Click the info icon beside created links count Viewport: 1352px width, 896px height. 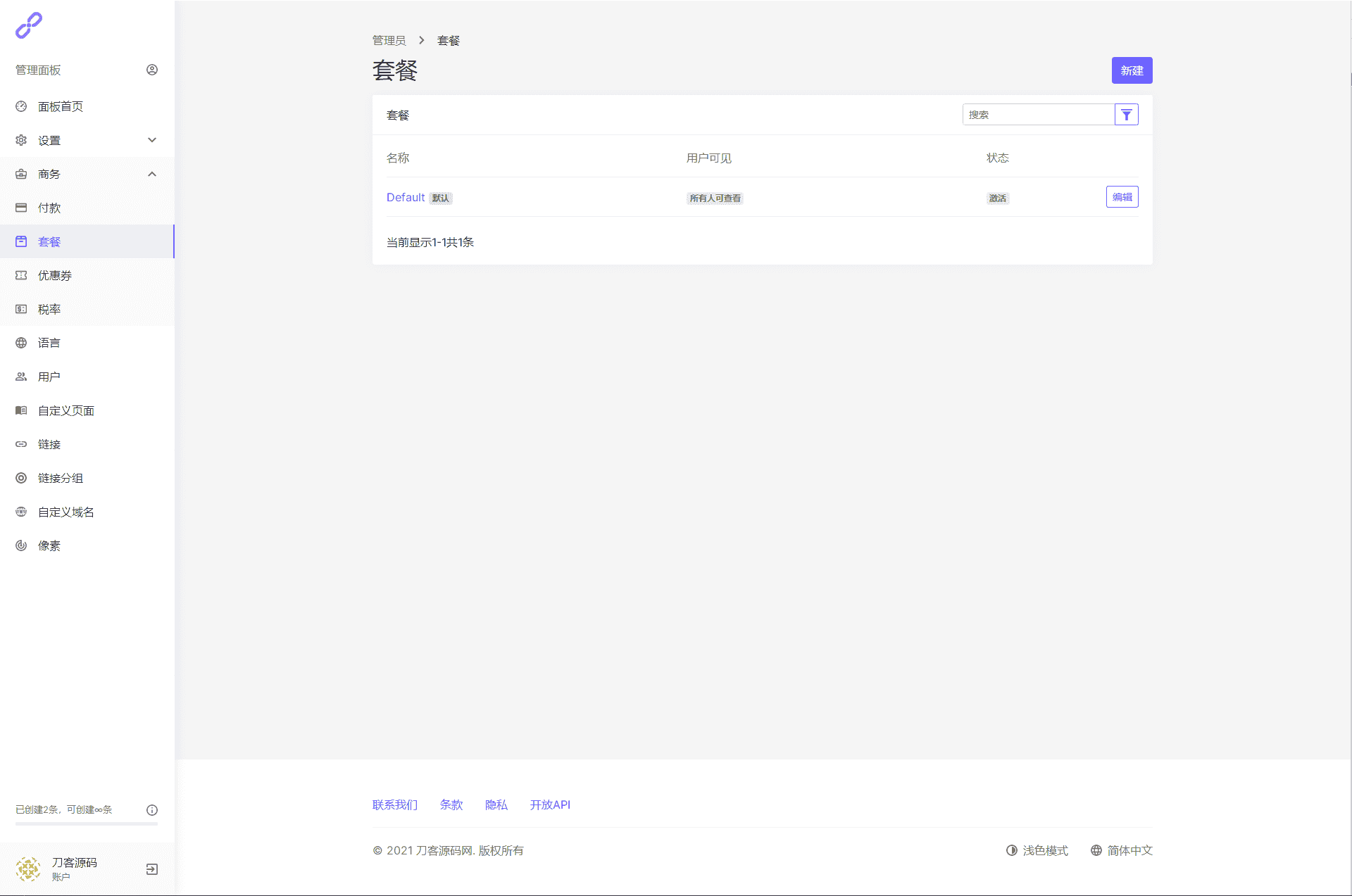(152, 810)
